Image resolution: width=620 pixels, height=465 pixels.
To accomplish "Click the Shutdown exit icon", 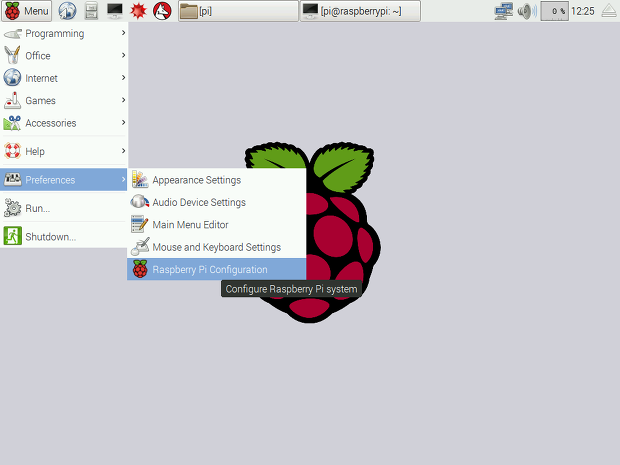I will pos(12,236).
